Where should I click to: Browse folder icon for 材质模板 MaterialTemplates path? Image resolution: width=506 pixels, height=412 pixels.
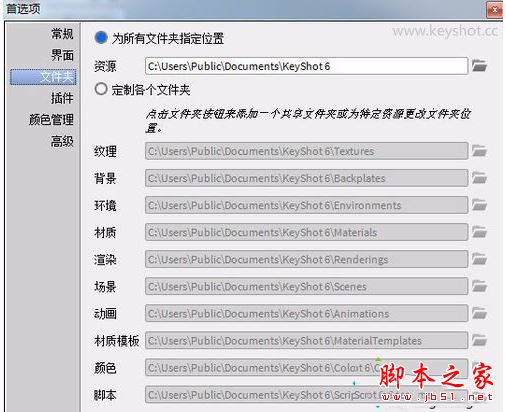click(x=479, y=340)
